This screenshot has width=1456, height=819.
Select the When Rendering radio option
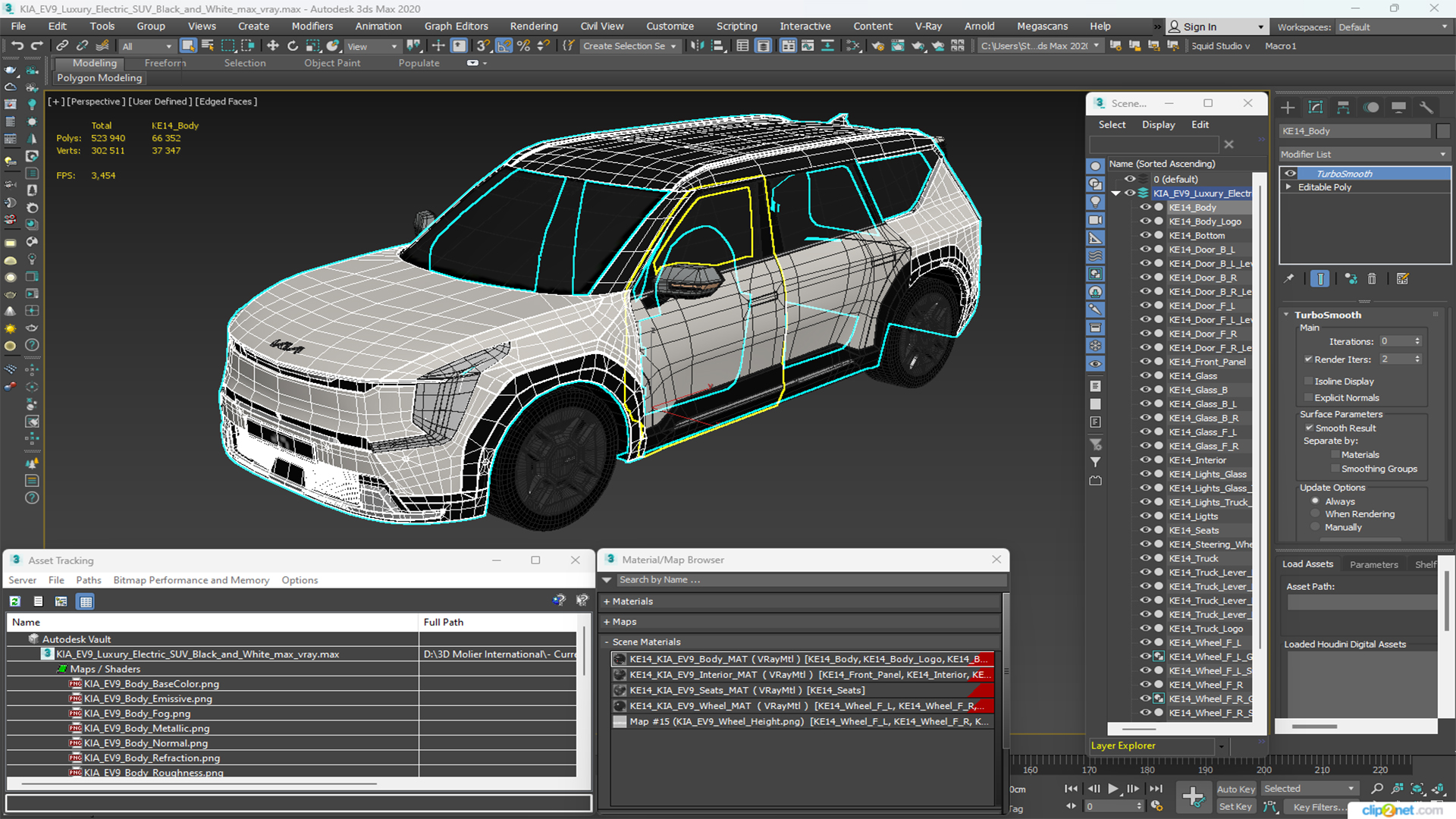click(x=1316, y=514)
